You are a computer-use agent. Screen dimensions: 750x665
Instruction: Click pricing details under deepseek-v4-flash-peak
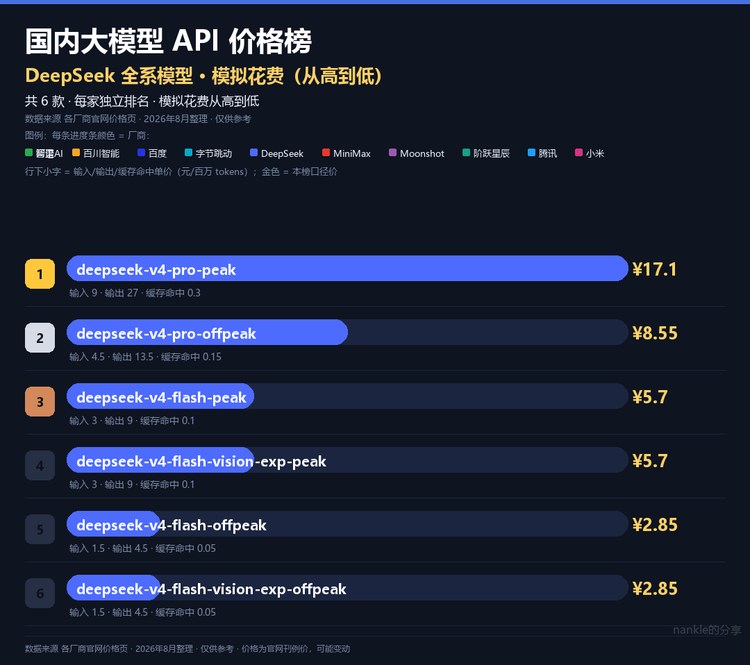(132, 421)
